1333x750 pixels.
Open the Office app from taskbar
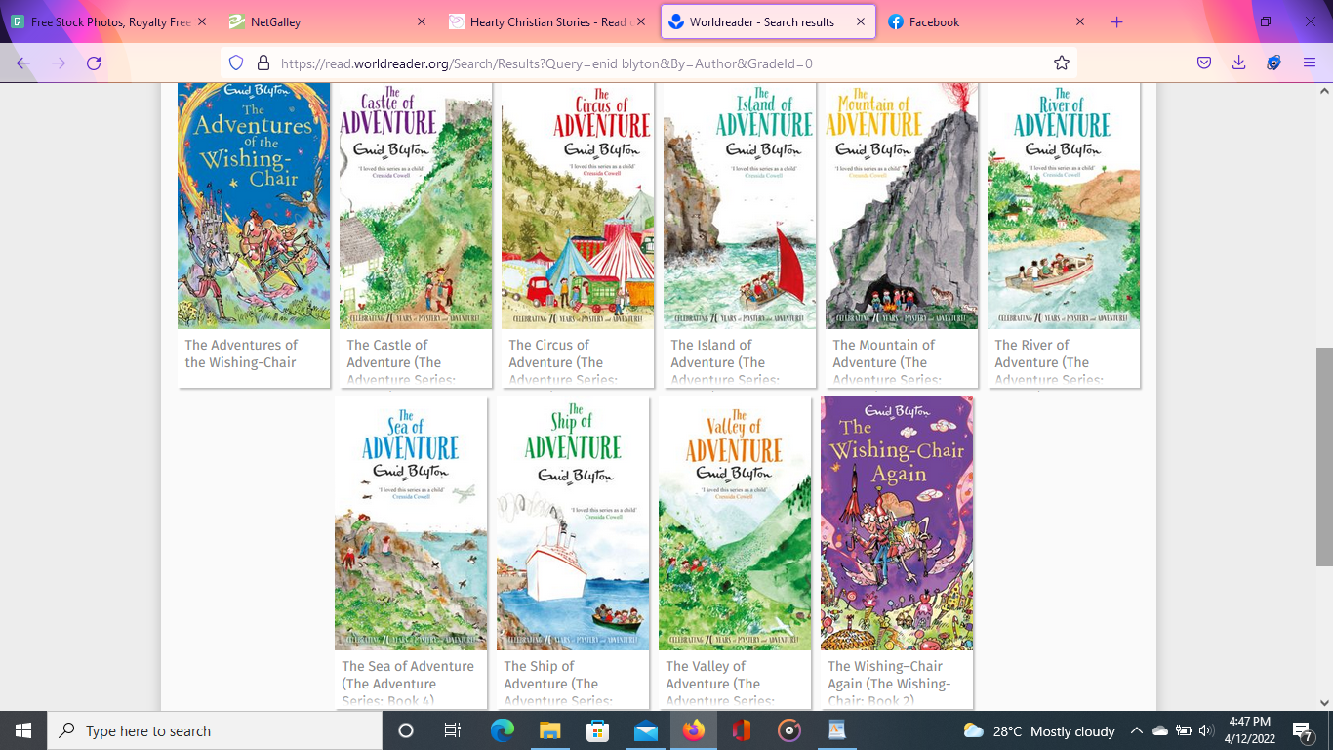pyautogui.click(x=741, y=730)
